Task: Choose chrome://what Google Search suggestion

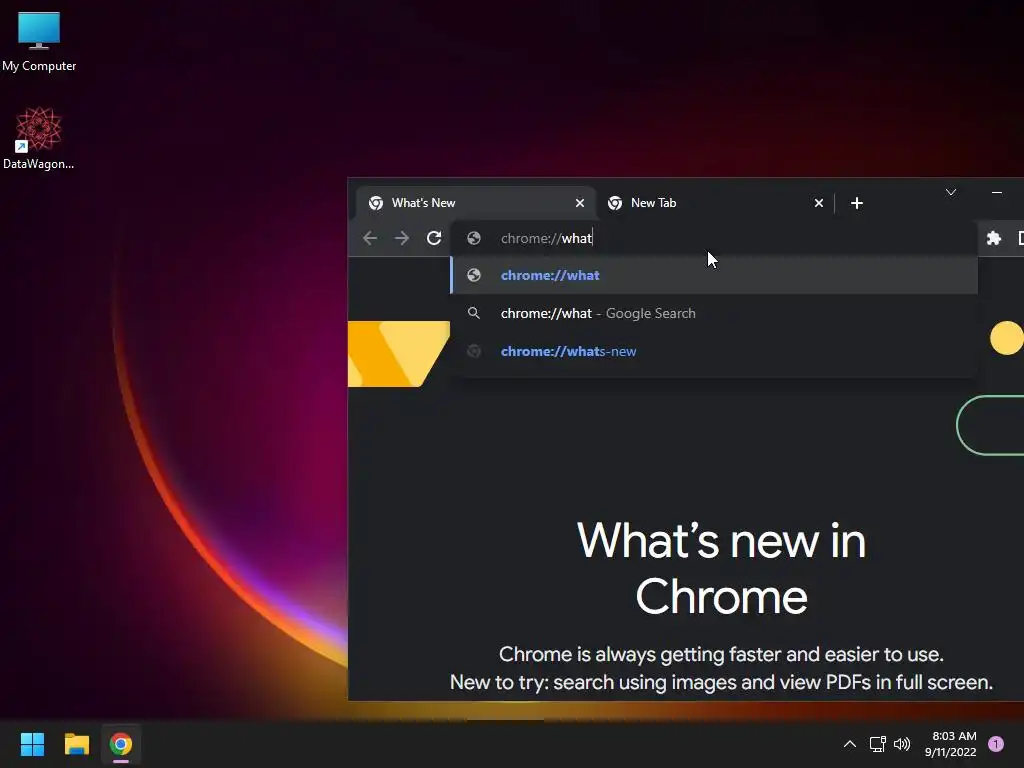Action: click(x=714, y=313)
